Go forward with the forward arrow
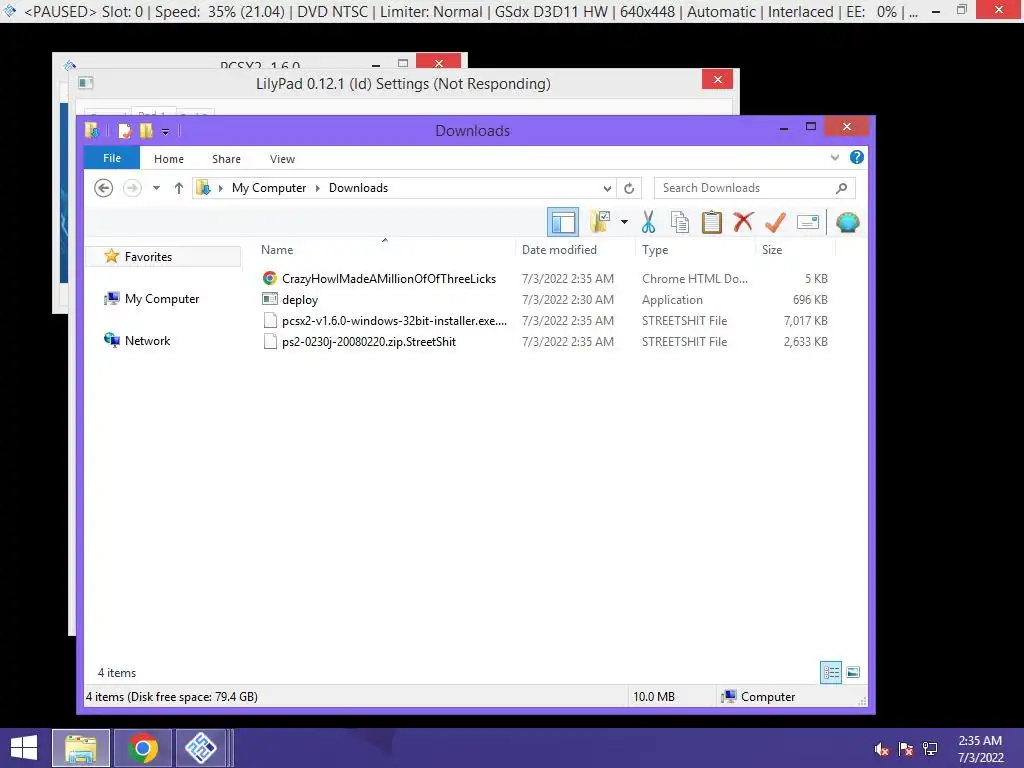 (x=133, y=188)
